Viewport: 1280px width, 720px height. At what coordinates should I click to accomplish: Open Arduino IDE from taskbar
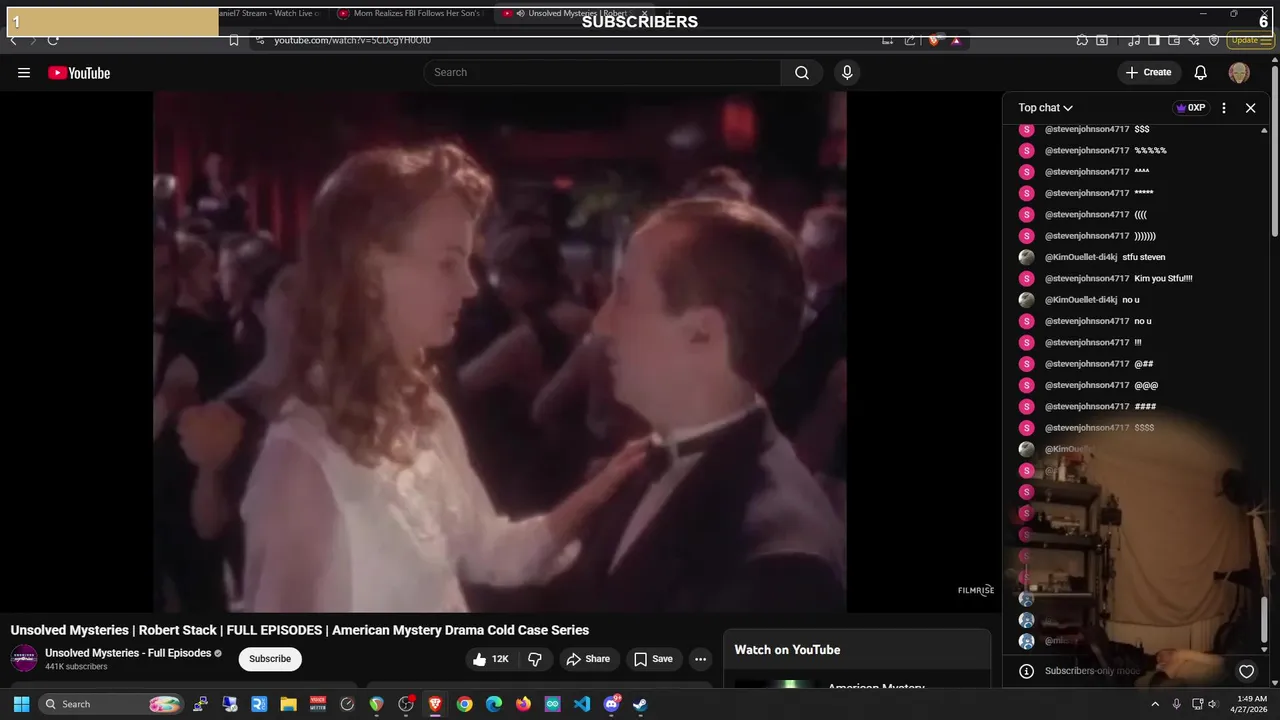(552, 704)
